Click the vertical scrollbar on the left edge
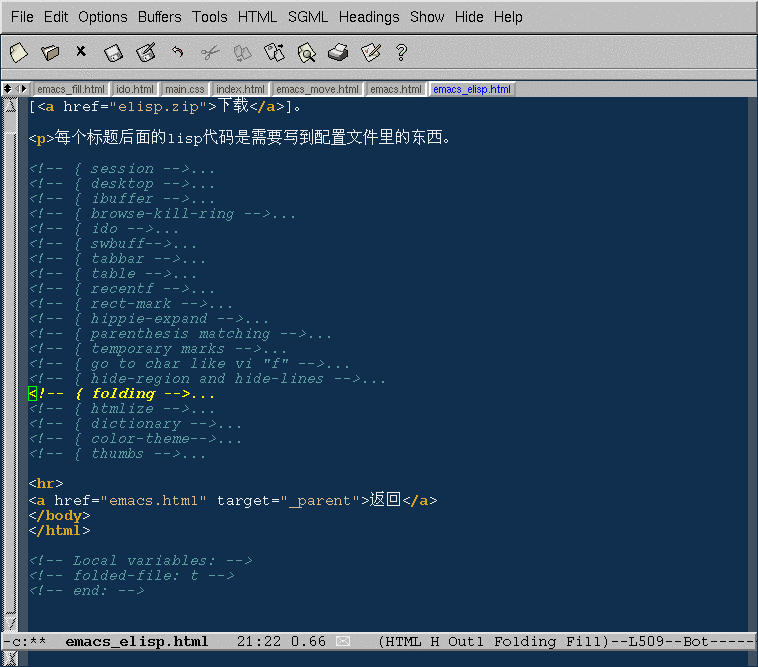 coord(10,350)
